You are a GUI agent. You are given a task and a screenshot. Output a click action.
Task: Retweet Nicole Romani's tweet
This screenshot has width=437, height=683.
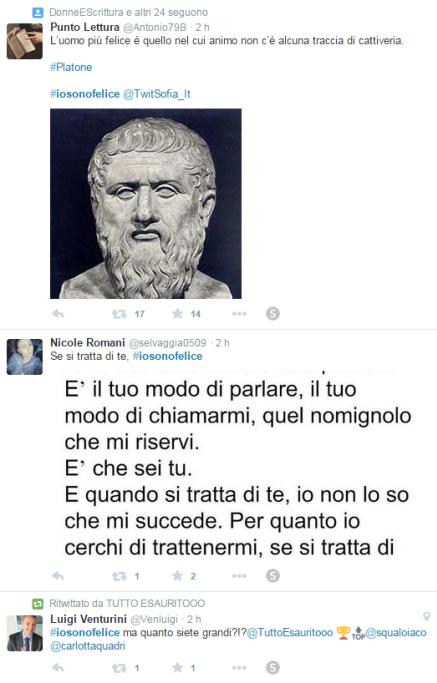tap(119, 576)
